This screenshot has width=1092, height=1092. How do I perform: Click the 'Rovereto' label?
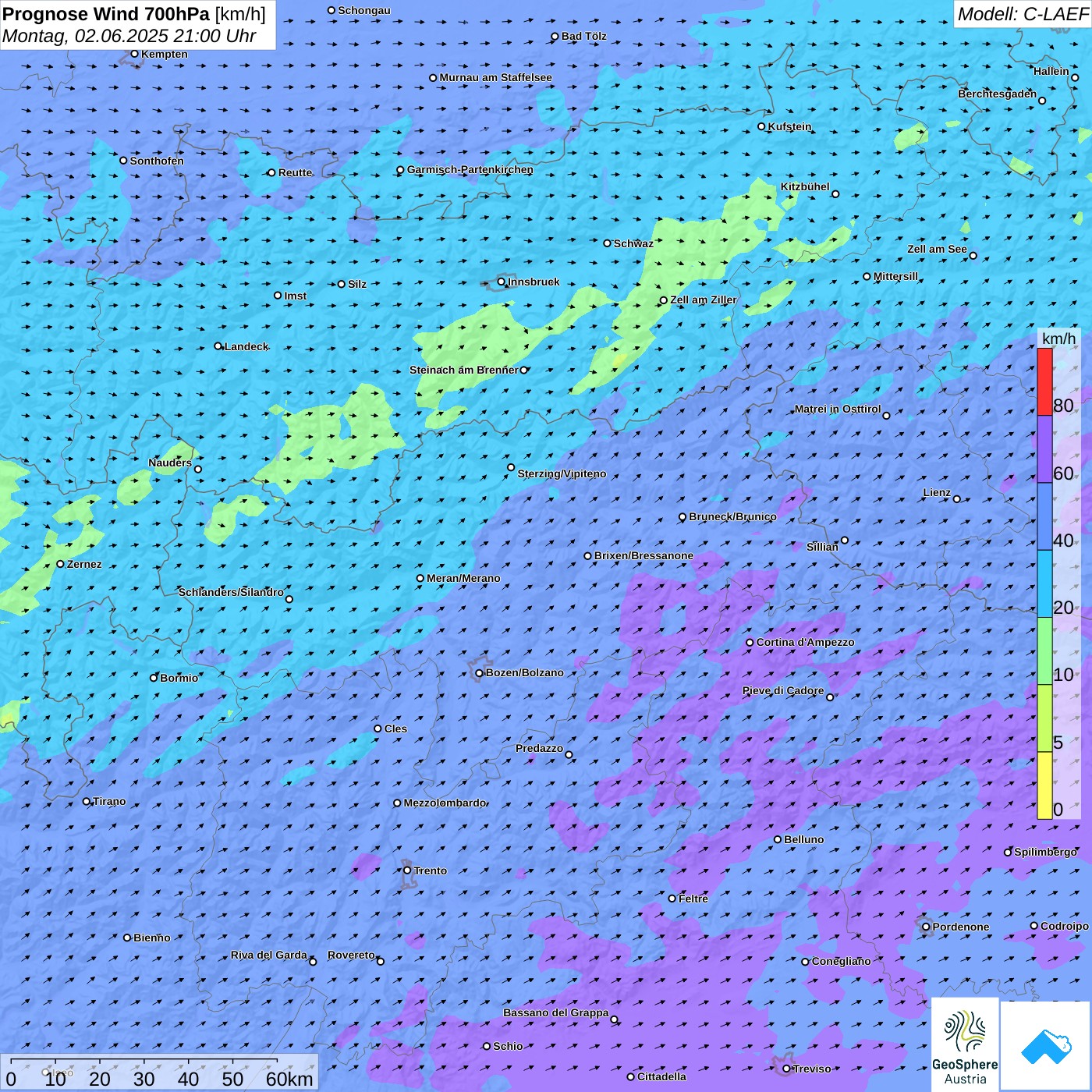pos(351,955)
